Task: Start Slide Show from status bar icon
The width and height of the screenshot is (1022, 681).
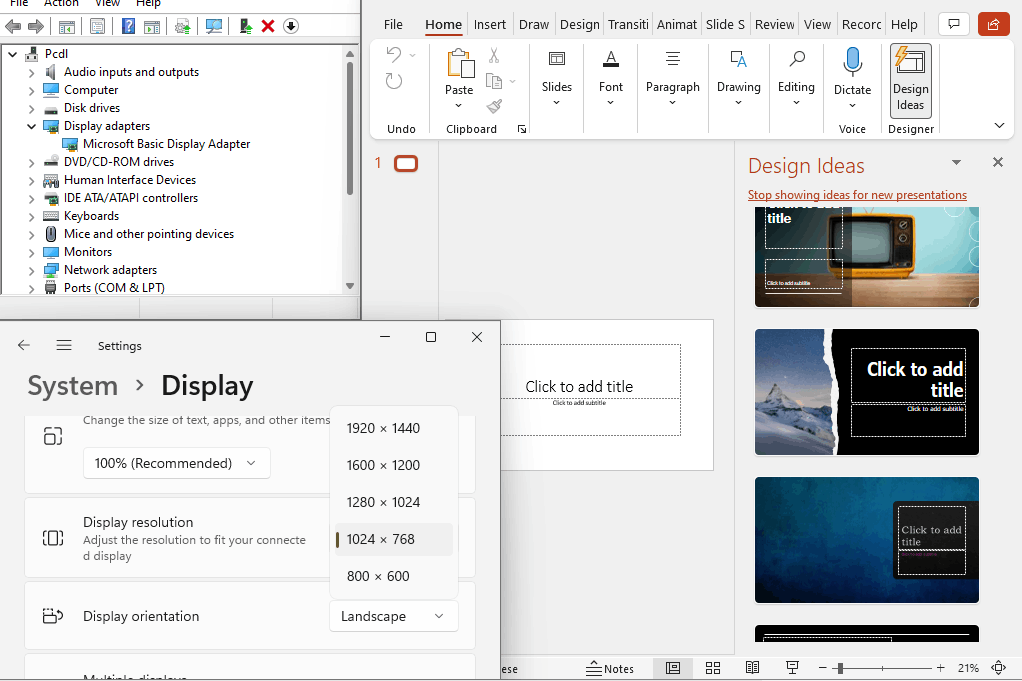Action: 792,668
